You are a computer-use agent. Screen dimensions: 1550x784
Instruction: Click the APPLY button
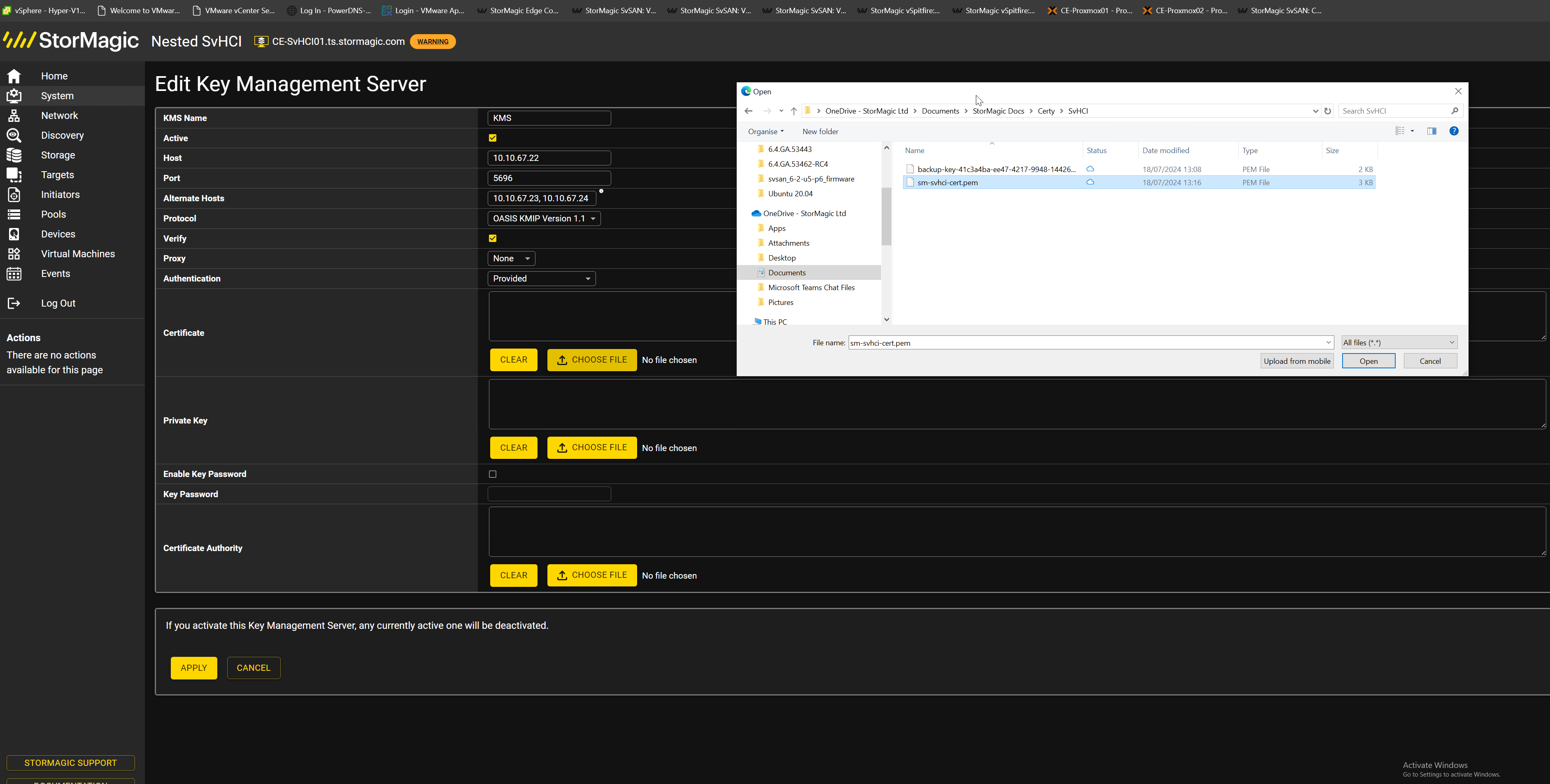(194, 668)
